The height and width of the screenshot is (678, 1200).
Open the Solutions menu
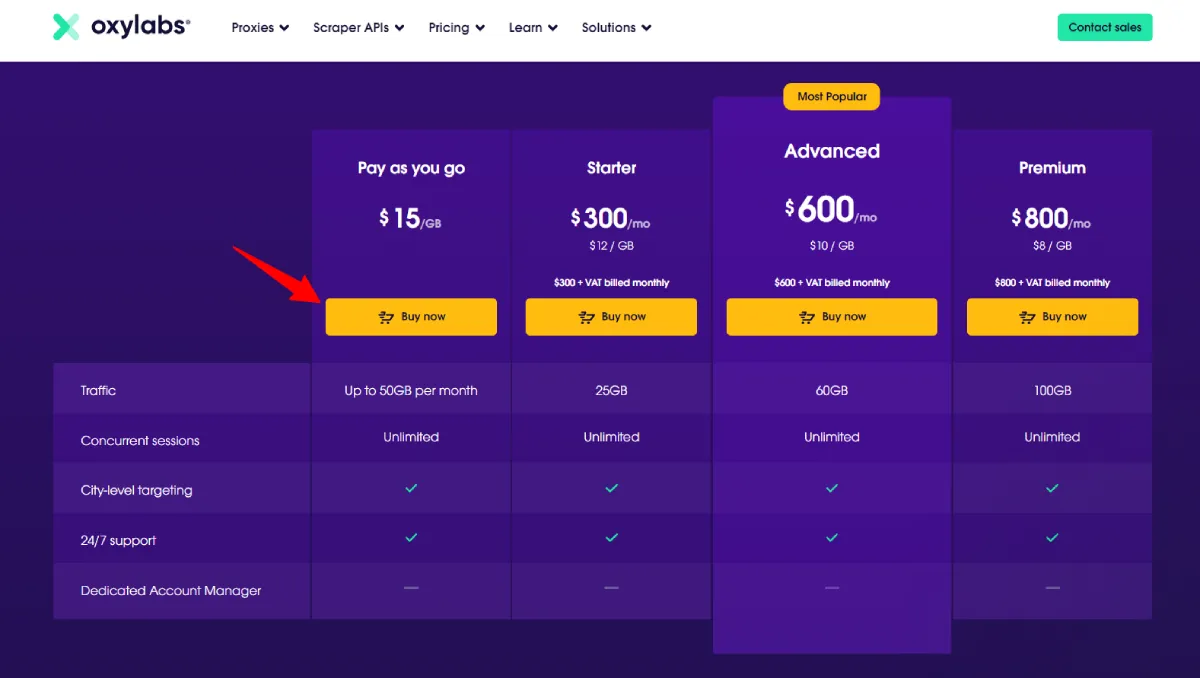(x=616, y=28)
